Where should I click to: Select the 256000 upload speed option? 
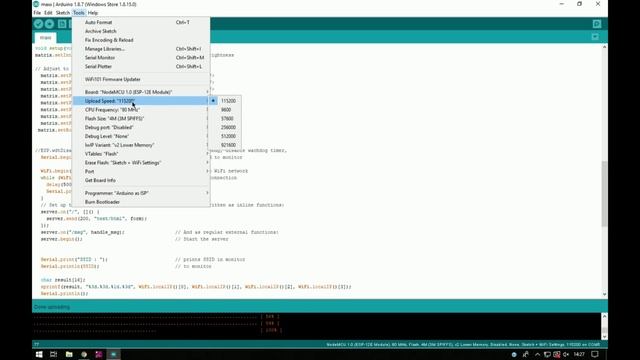(x=225, y=127)
